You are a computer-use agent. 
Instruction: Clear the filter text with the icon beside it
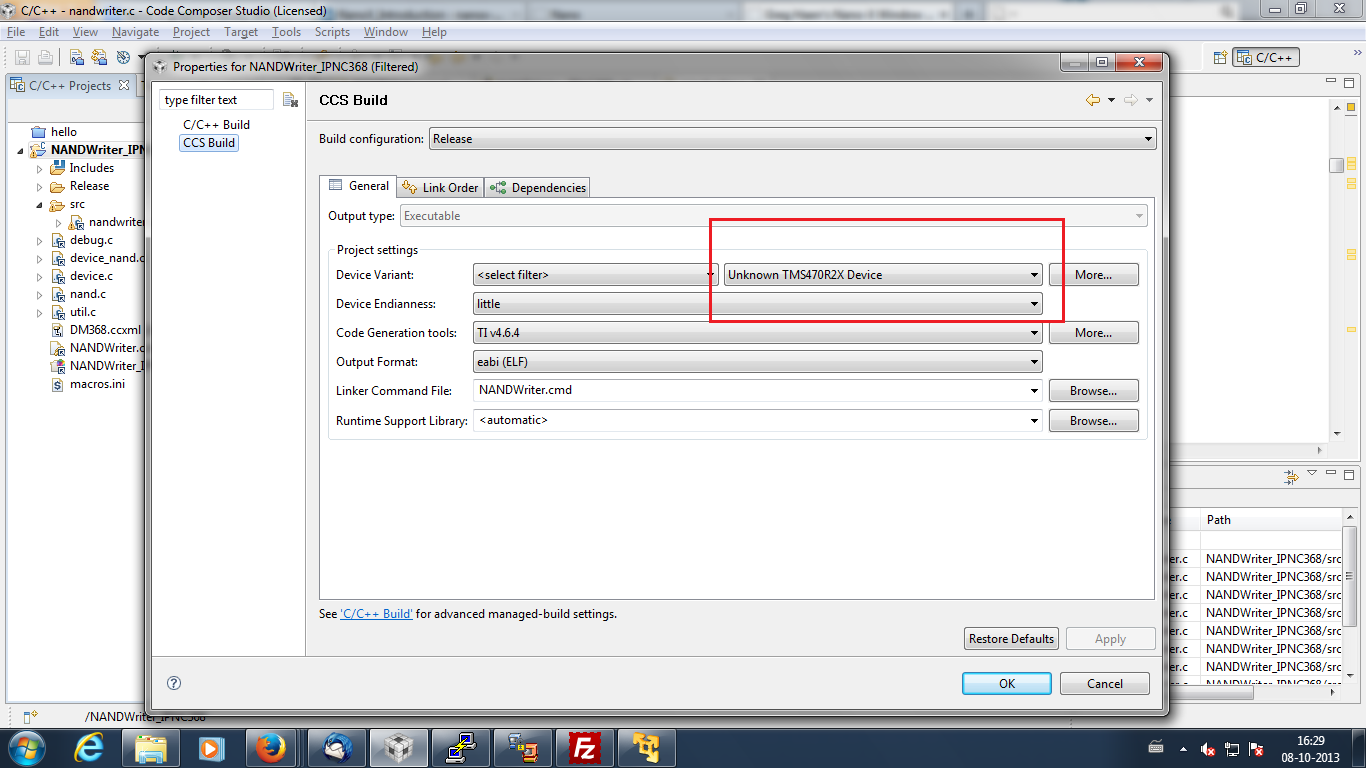pyautogui.click(x=290, y=100)
